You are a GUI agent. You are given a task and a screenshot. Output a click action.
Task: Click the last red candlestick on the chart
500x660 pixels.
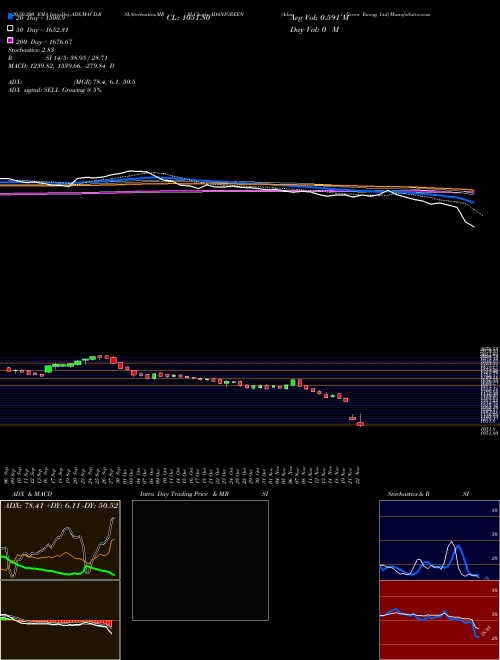coord(360,423)
